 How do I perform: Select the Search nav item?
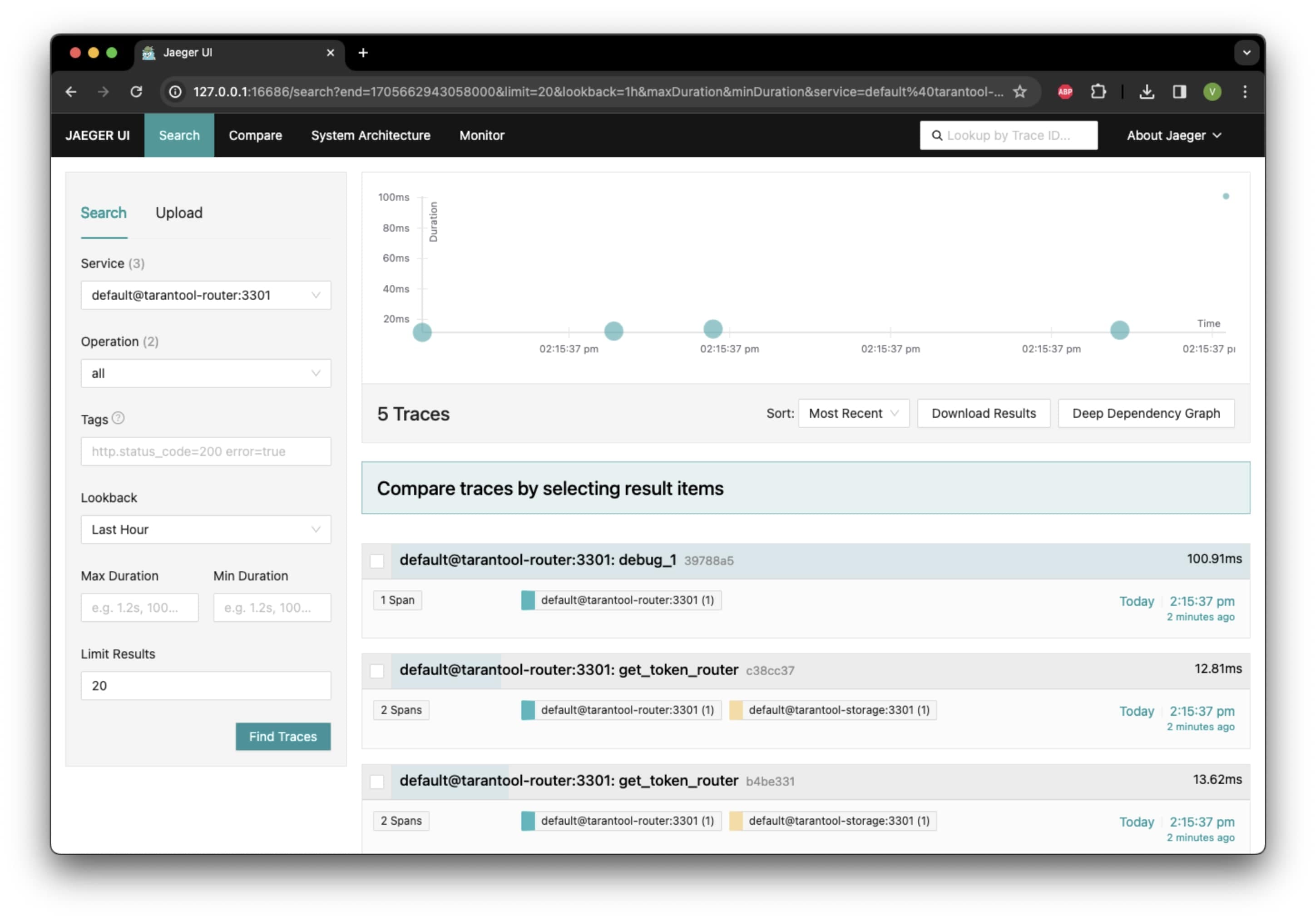179,135
